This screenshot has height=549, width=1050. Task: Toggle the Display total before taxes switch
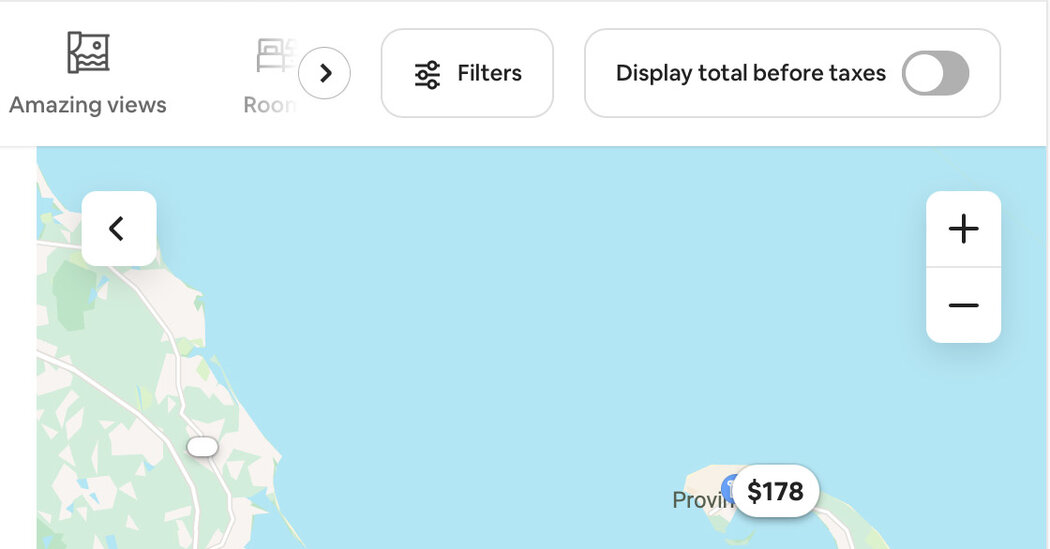click(x=935, y=73)
